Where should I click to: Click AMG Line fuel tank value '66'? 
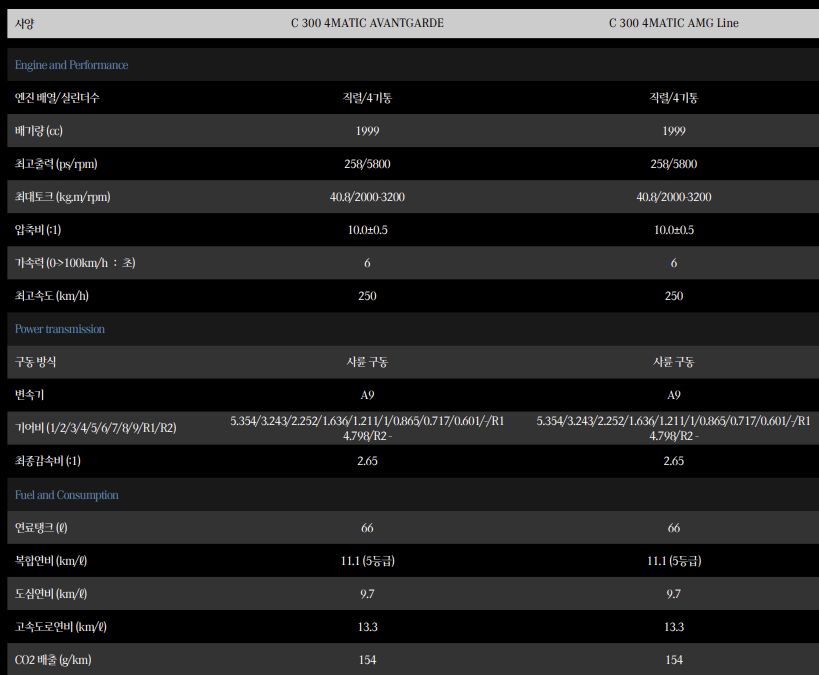click(674, 528)
